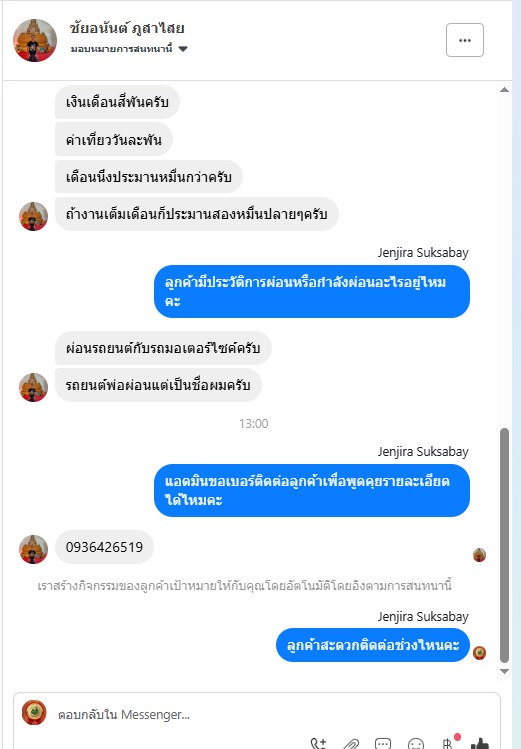
Task: Click seen-status avatar beside last message
Action: point(479,653)
